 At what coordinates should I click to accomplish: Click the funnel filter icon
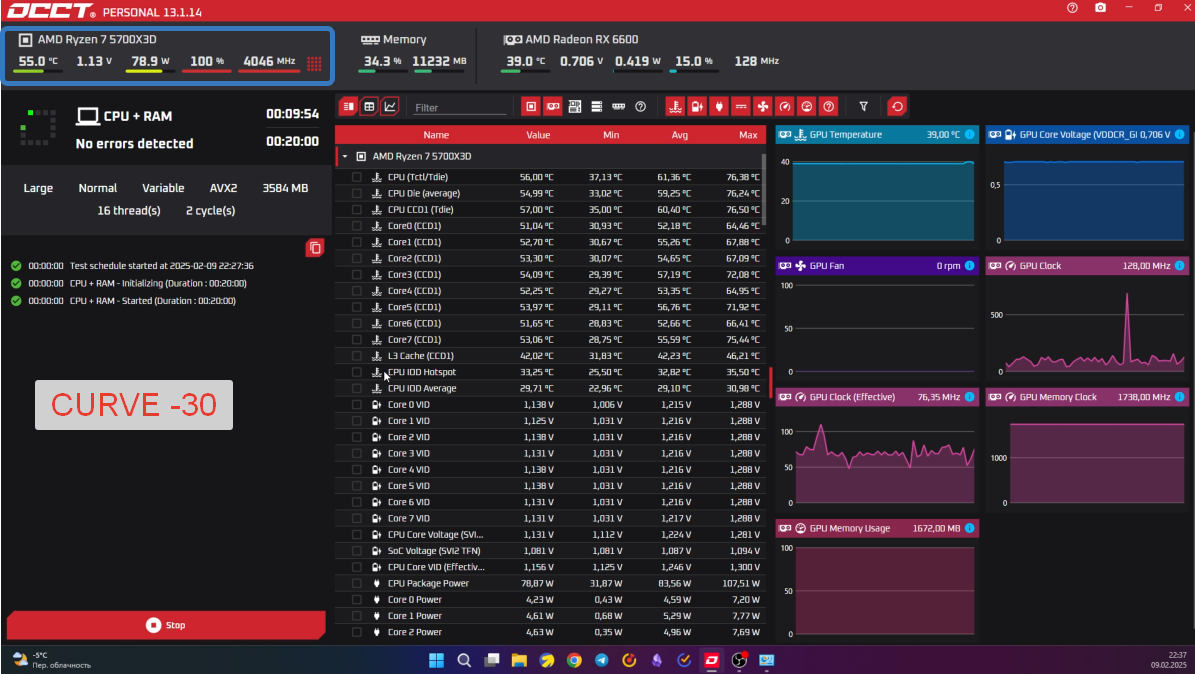point(863,107)
